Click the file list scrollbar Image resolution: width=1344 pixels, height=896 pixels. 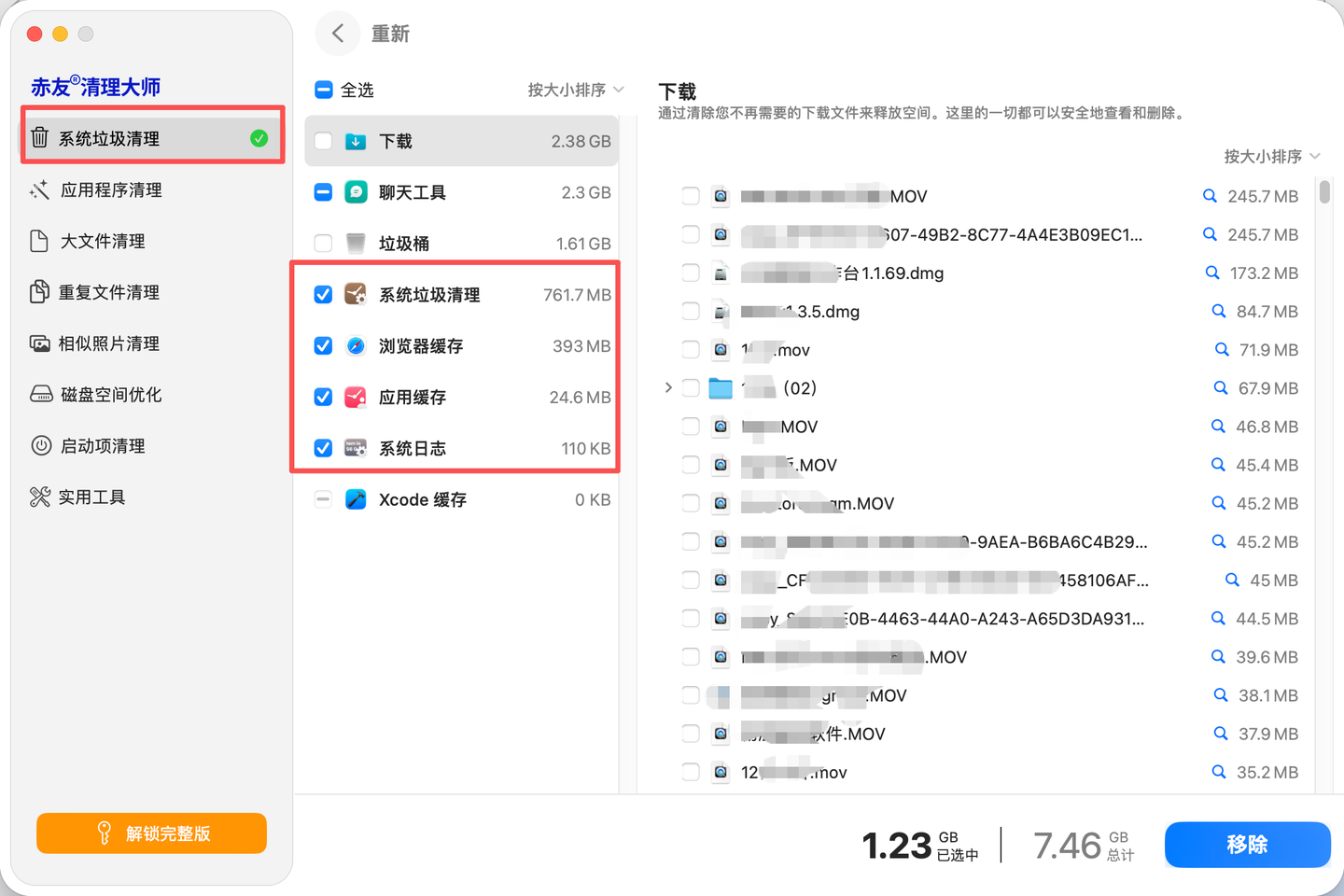point(1324,192)
